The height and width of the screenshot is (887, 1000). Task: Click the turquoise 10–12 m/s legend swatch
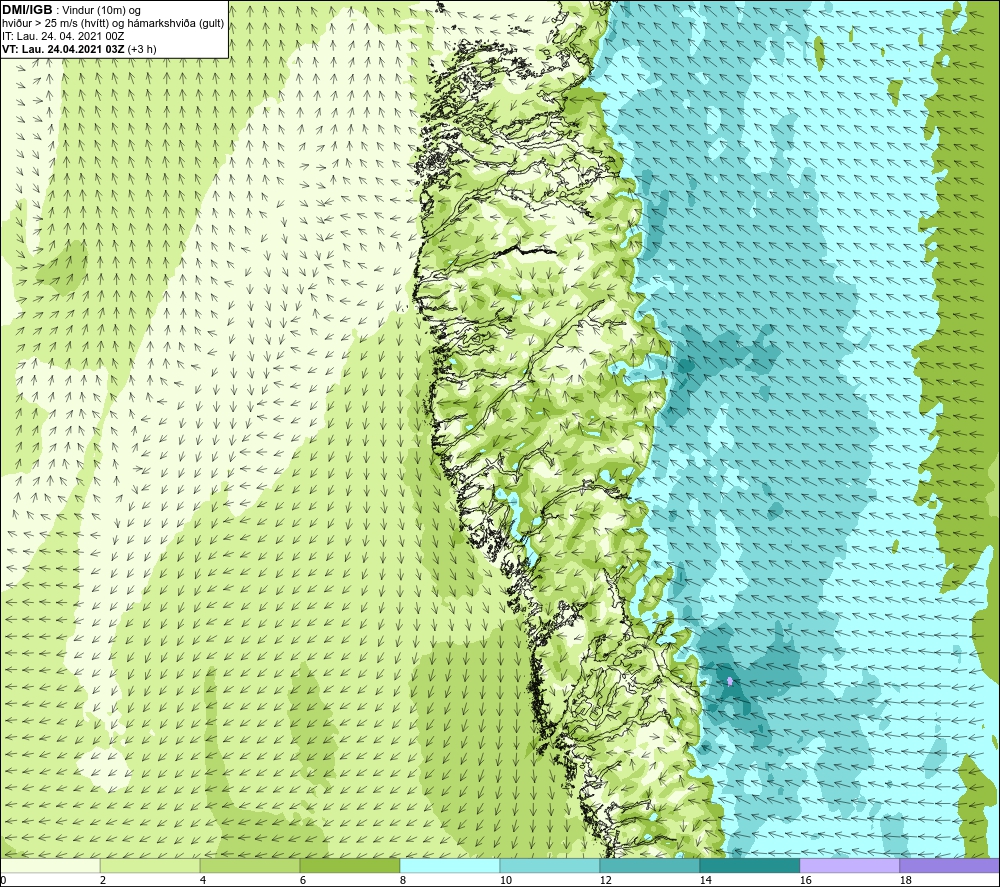(x=550, y=865)
